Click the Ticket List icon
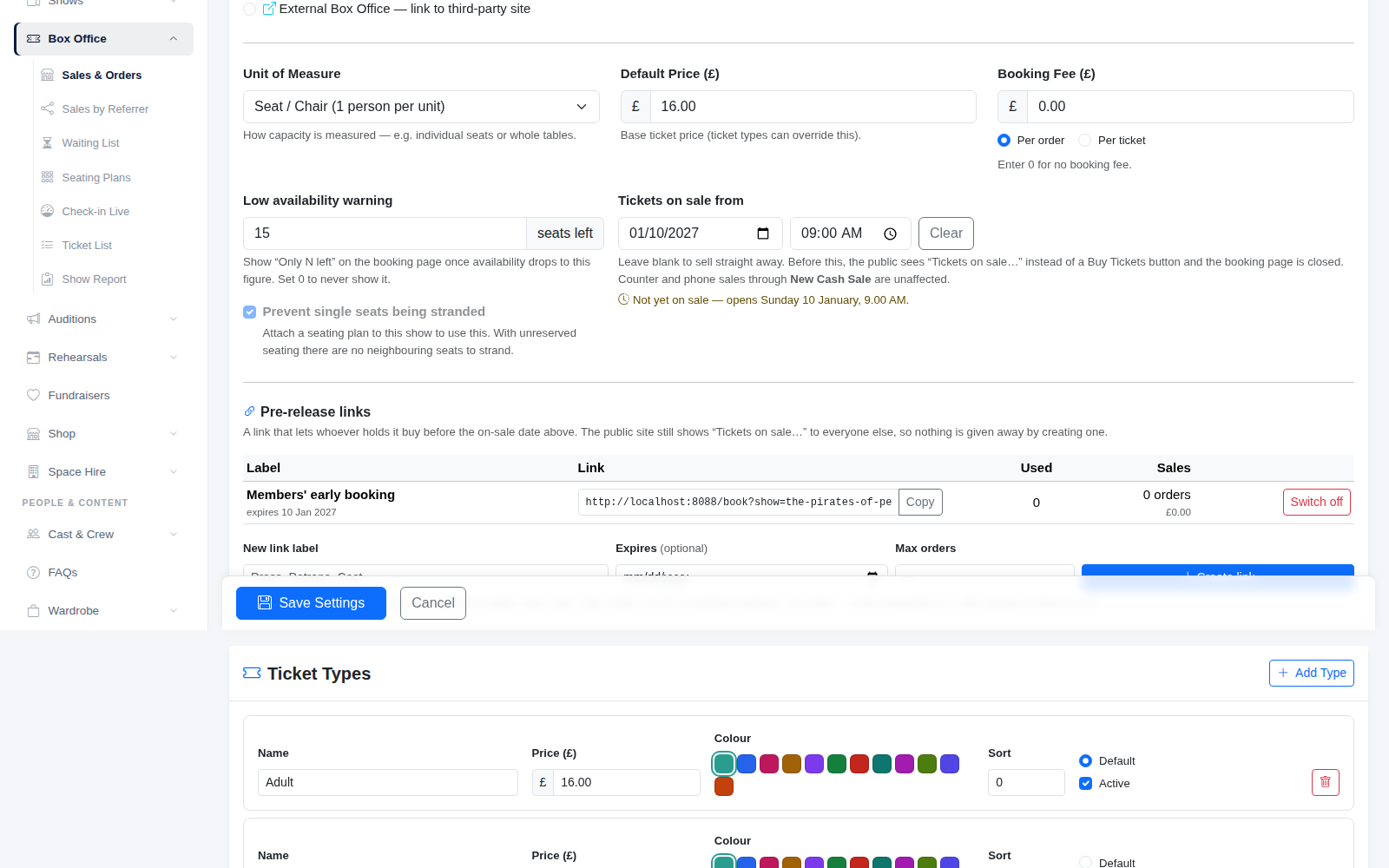Image resolution: width=1389 pixels, height=868 pixels. coord(48,245)
